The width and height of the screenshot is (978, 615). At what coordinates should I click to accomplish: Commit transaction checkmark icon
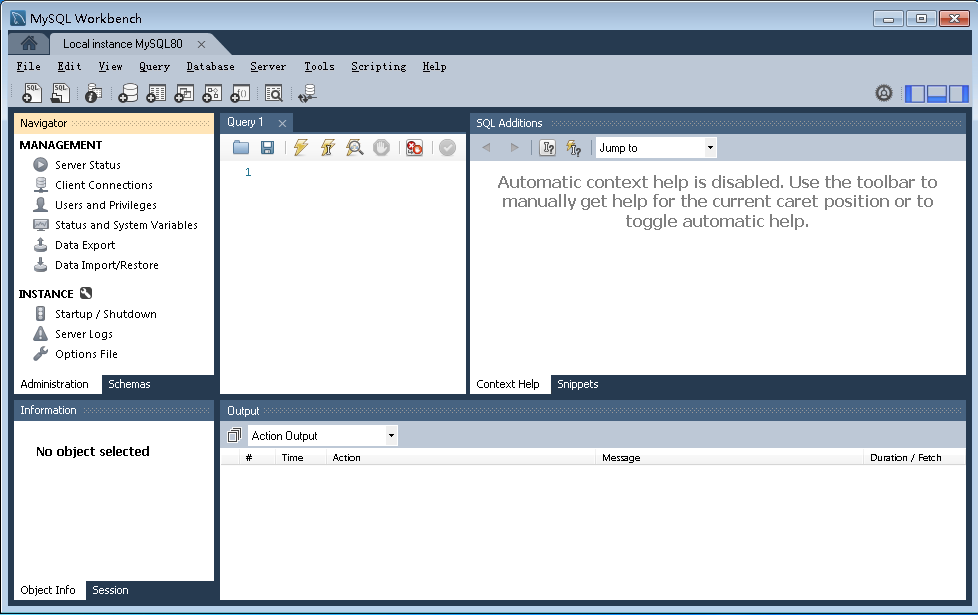(x=447, y=148)
